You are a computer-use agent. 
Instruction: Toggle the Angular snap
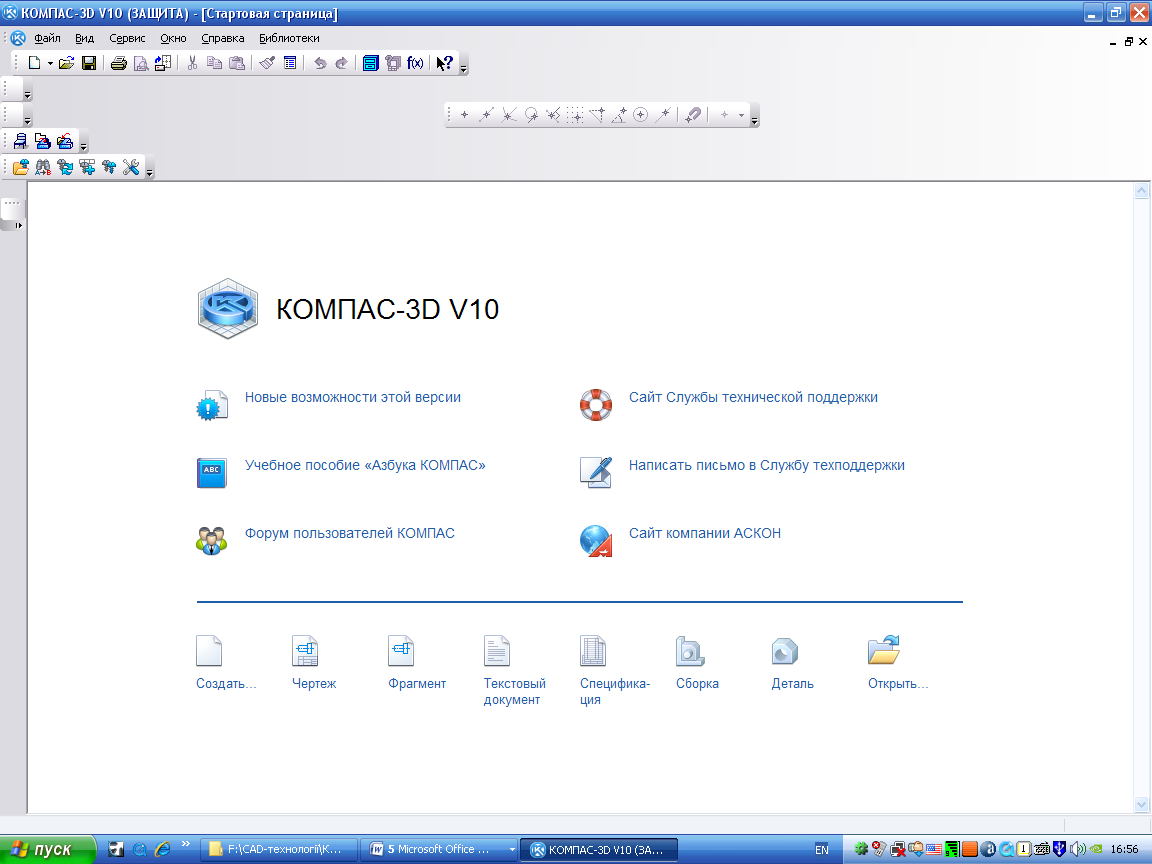[x=619, y=115]
